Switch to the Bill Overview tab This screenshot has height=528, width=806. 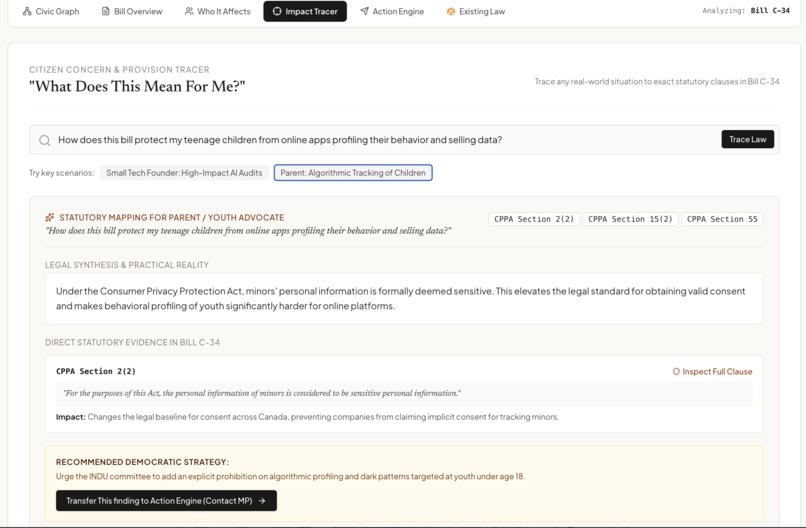132,11
